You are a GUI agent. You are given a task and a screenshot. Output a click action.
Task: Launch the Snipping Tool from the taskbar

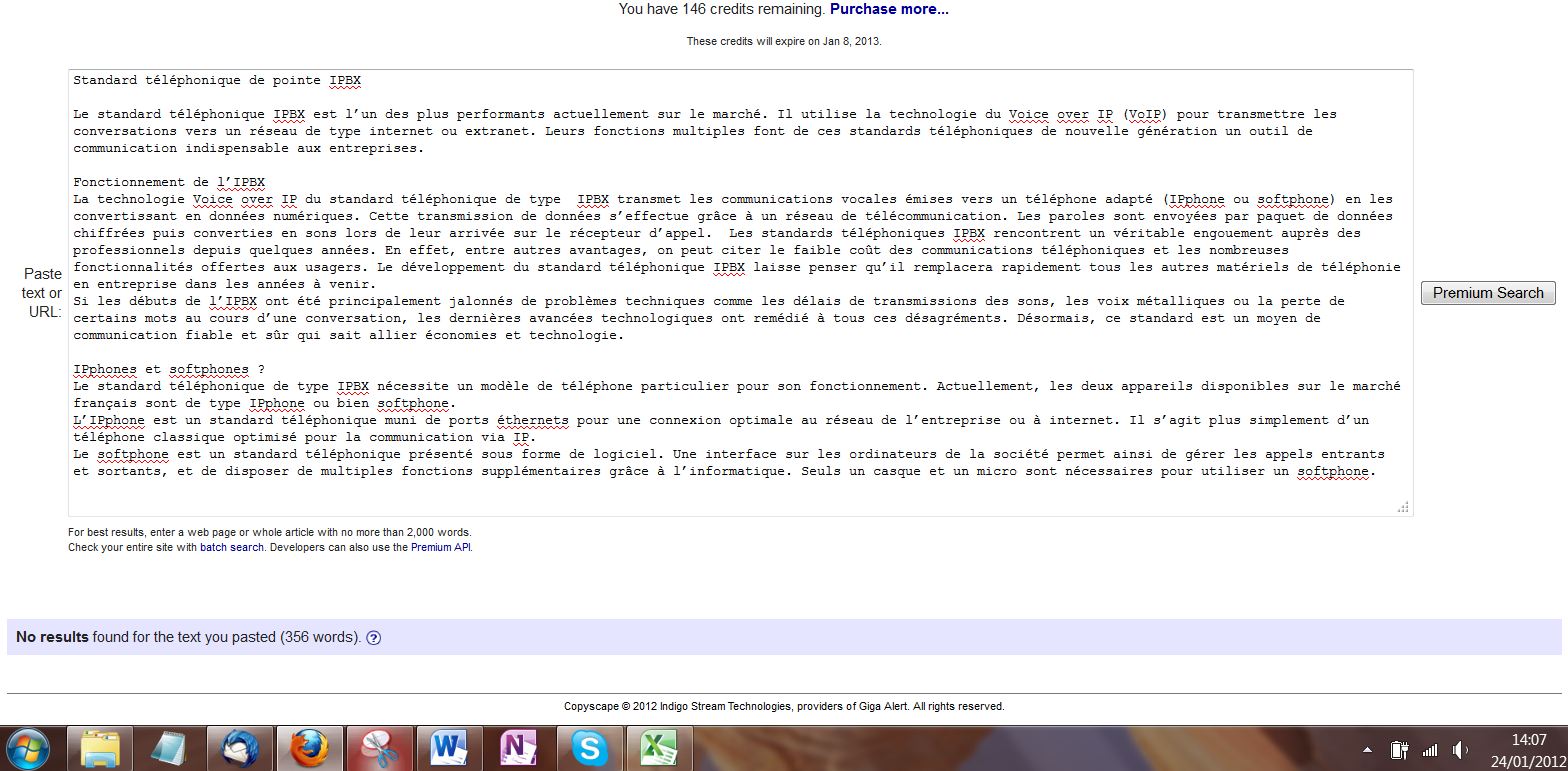tap(379, 748)
